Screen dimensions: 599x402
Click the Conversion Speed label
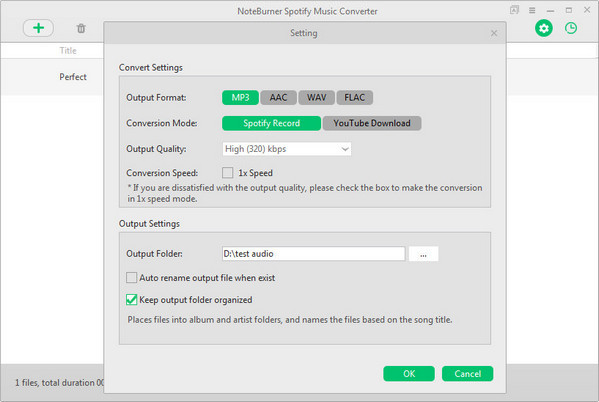tap(162, 173)
